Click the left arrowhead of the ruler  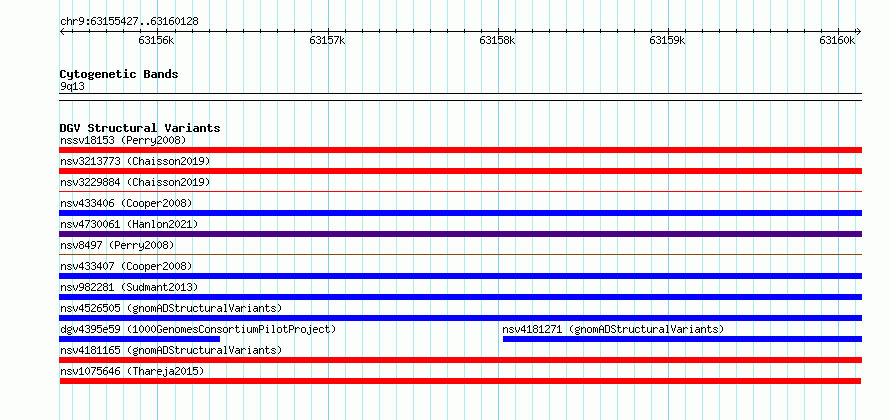click(x=62, y=31)
